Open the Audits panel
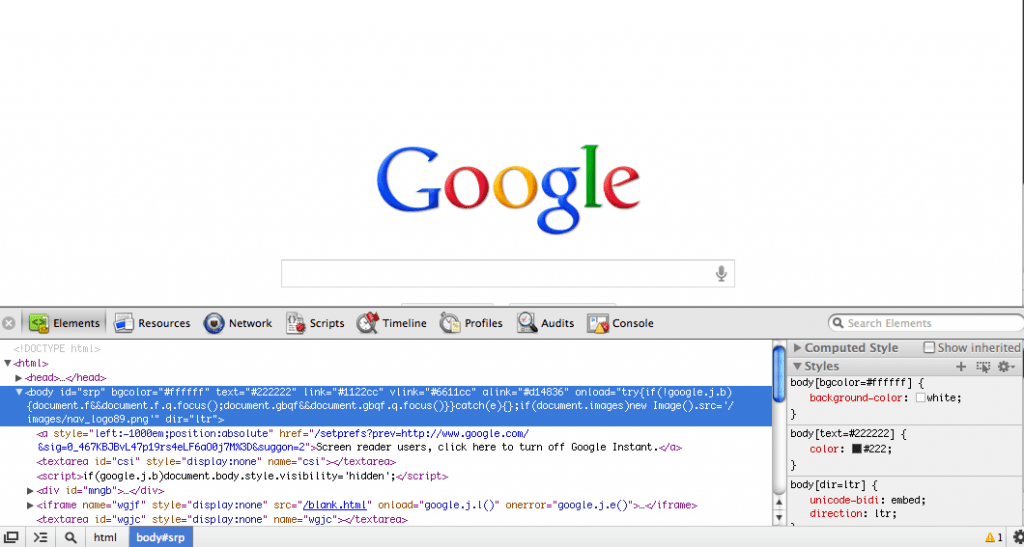This screenshot has height=547, width=1024. click(546, 323)
